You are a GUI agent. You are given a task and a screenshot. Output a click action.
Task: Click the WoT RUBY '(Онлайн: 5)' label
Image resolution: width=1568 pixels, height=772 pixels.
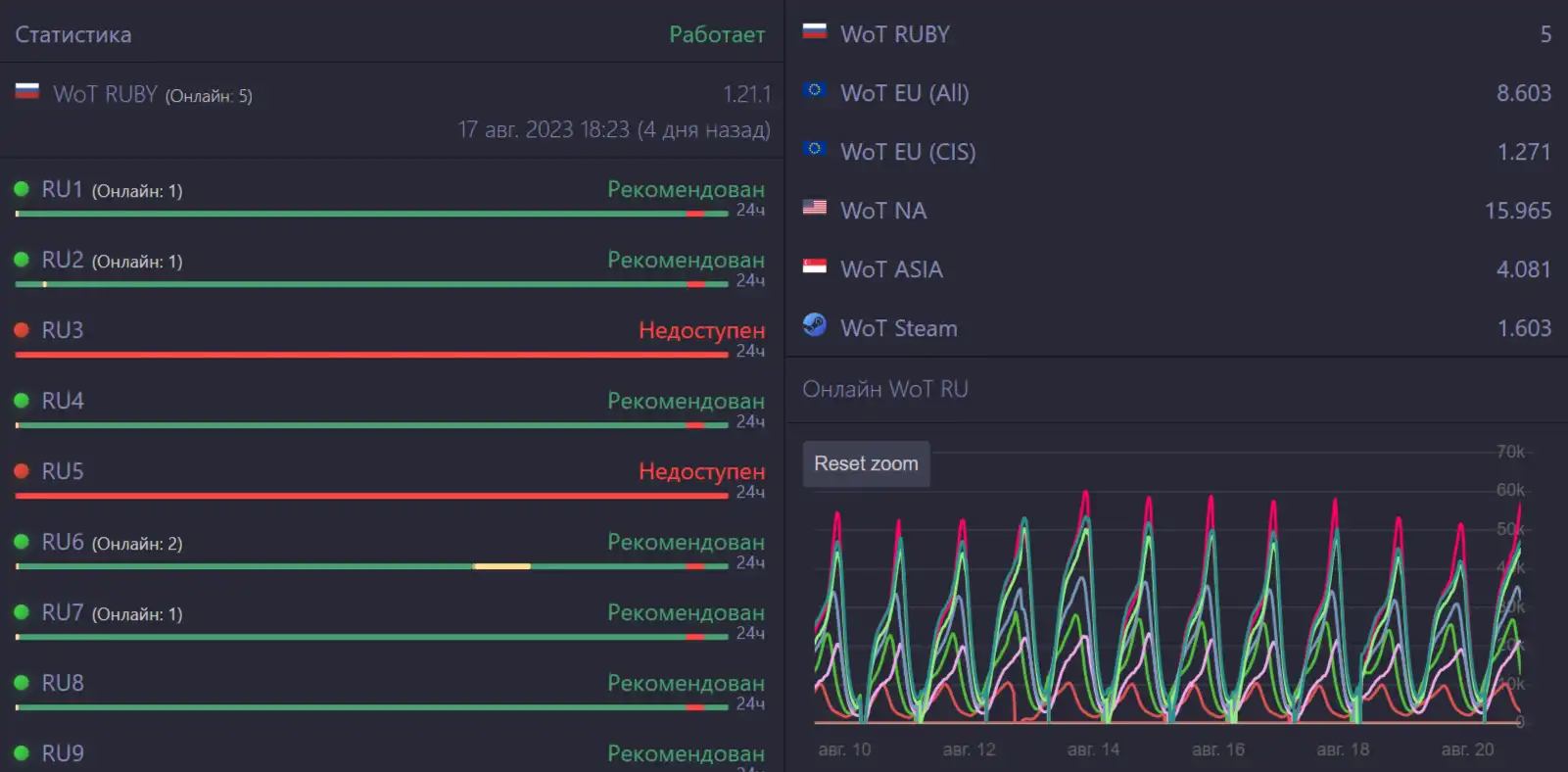[209, 96]
